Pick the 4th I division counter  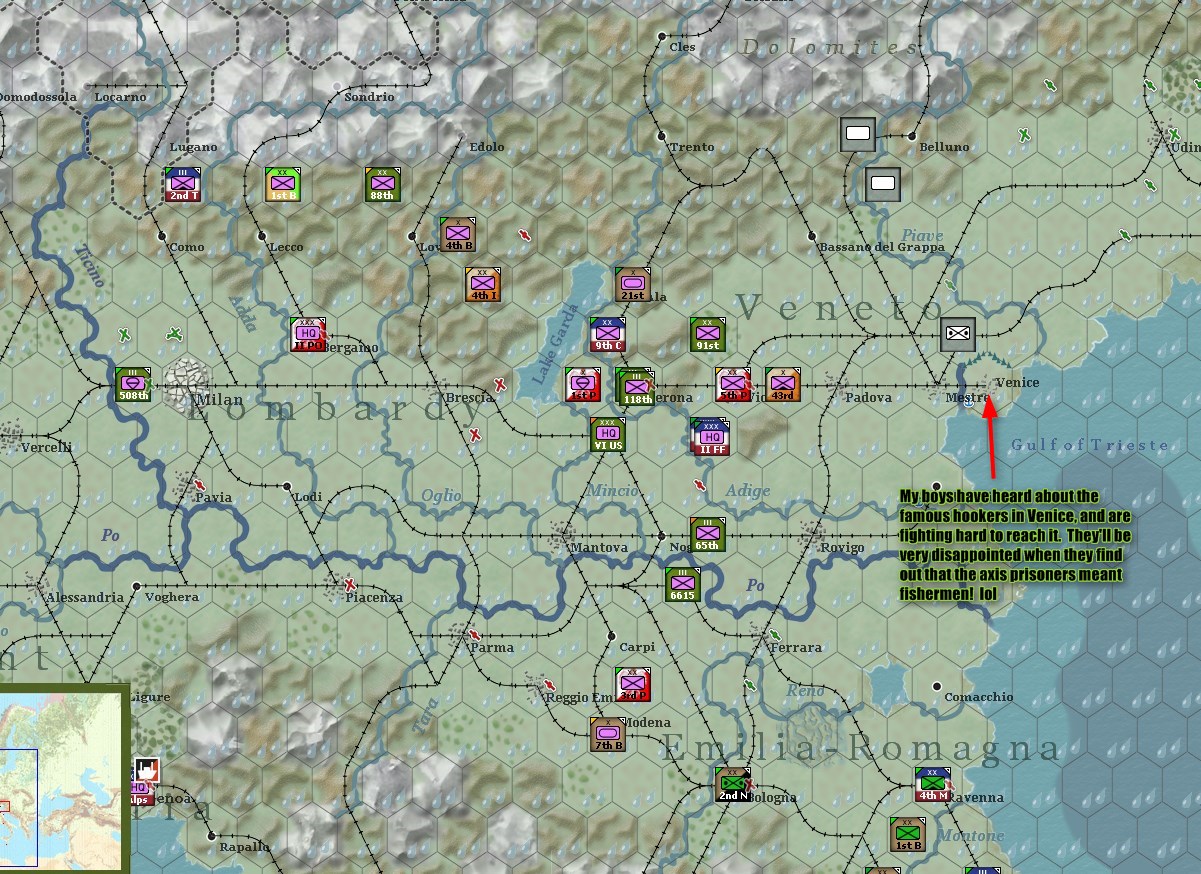click(x=483, y=284)
